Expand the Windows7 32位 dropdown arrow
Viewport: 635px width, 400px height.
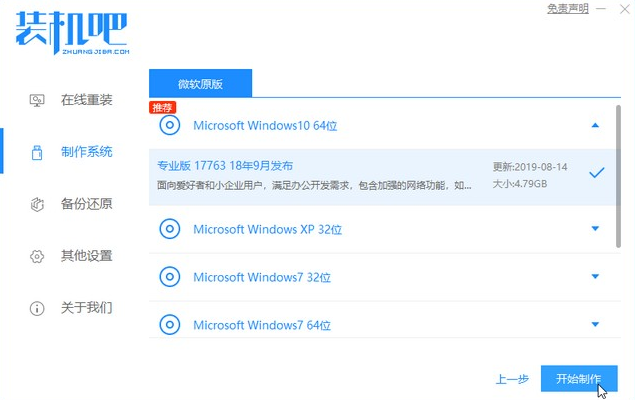pyautogui.click(x=596, y=276)
